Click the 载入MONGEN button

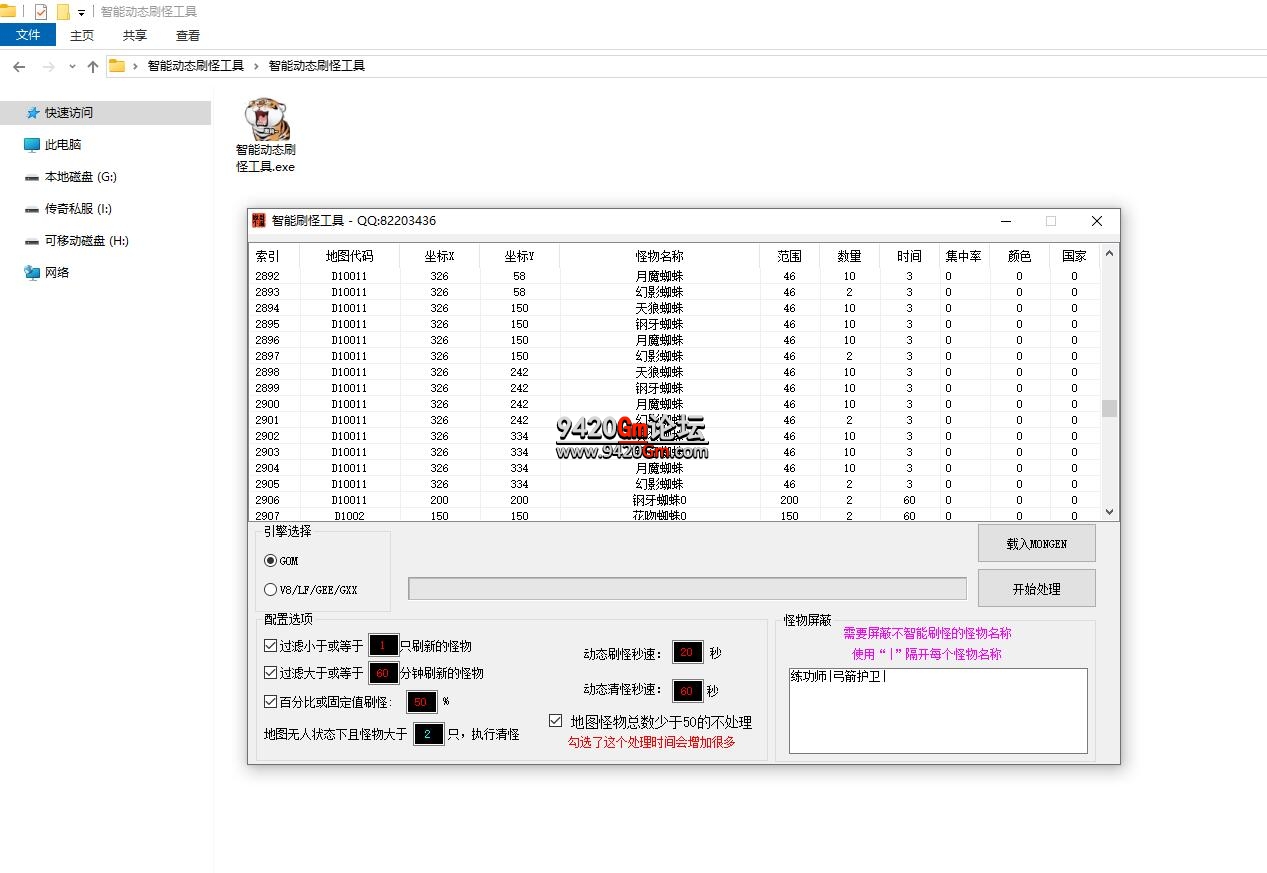pyautogui.click(x=1037, y=544)
